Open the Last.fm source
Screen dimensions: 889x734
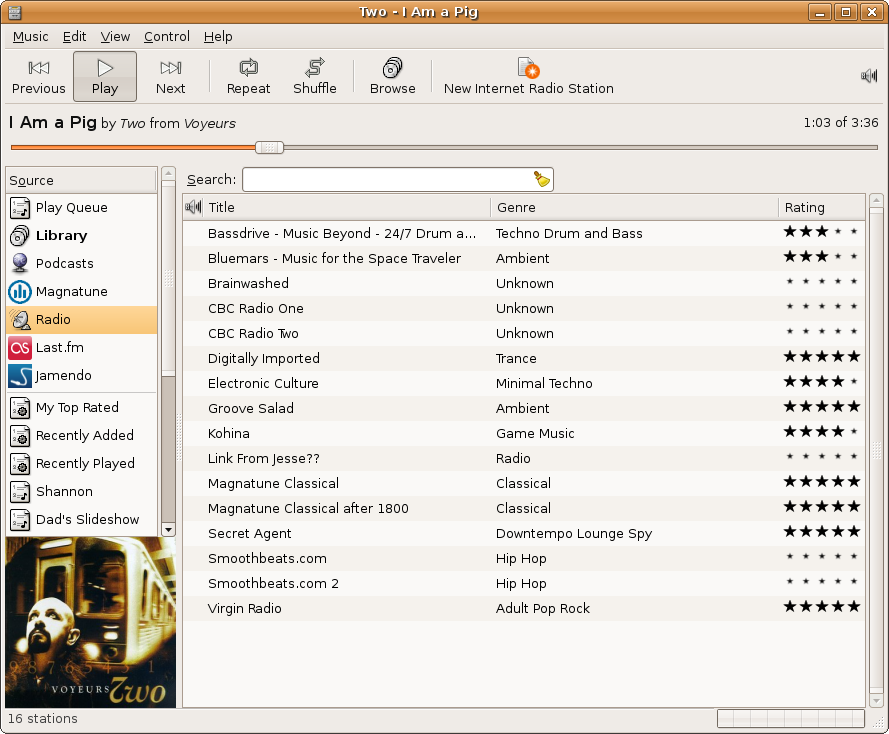coord(82,347)
